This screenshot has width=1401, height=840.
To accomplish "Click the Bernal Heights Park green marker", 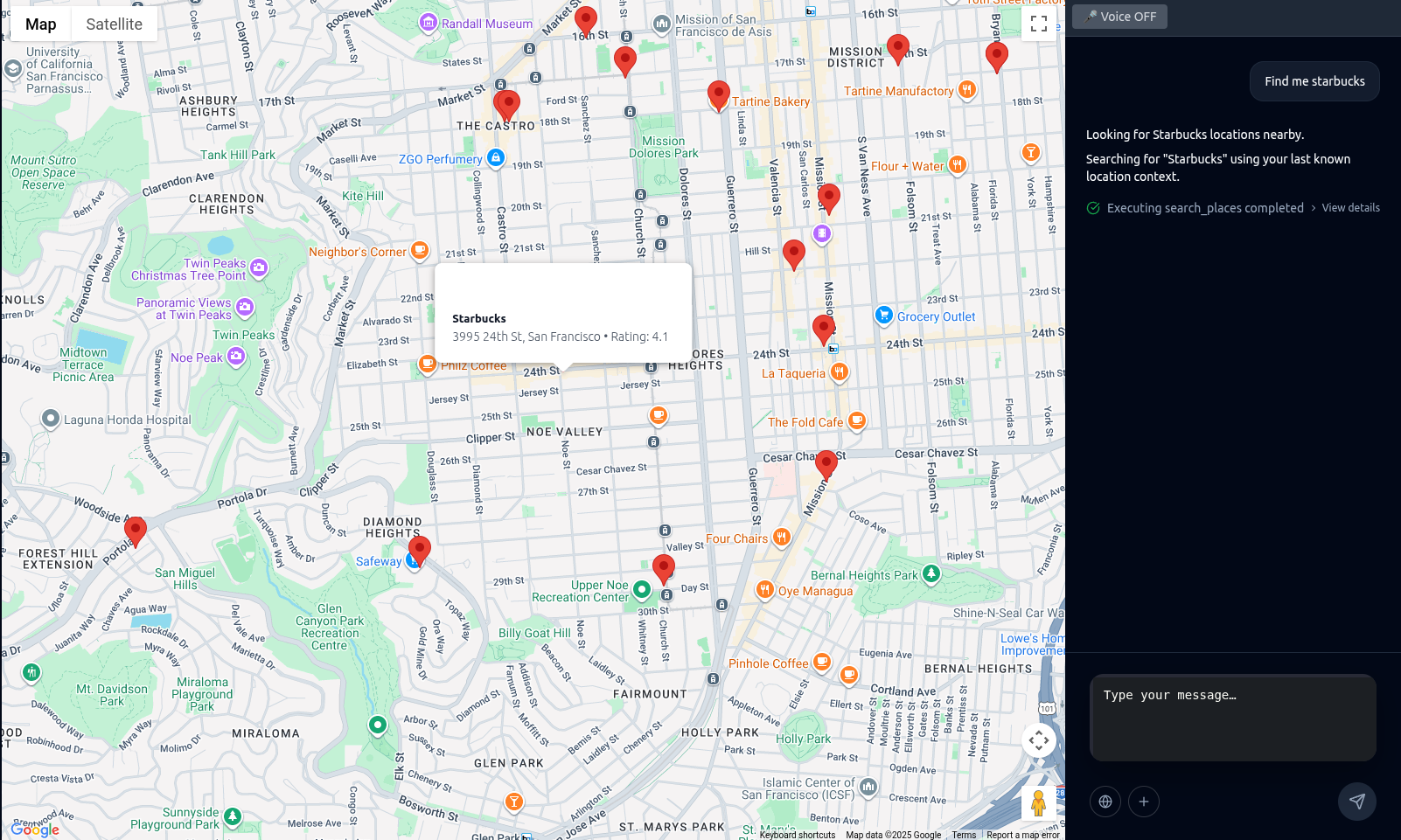I will pyautogui.click(x=931, y=575).
